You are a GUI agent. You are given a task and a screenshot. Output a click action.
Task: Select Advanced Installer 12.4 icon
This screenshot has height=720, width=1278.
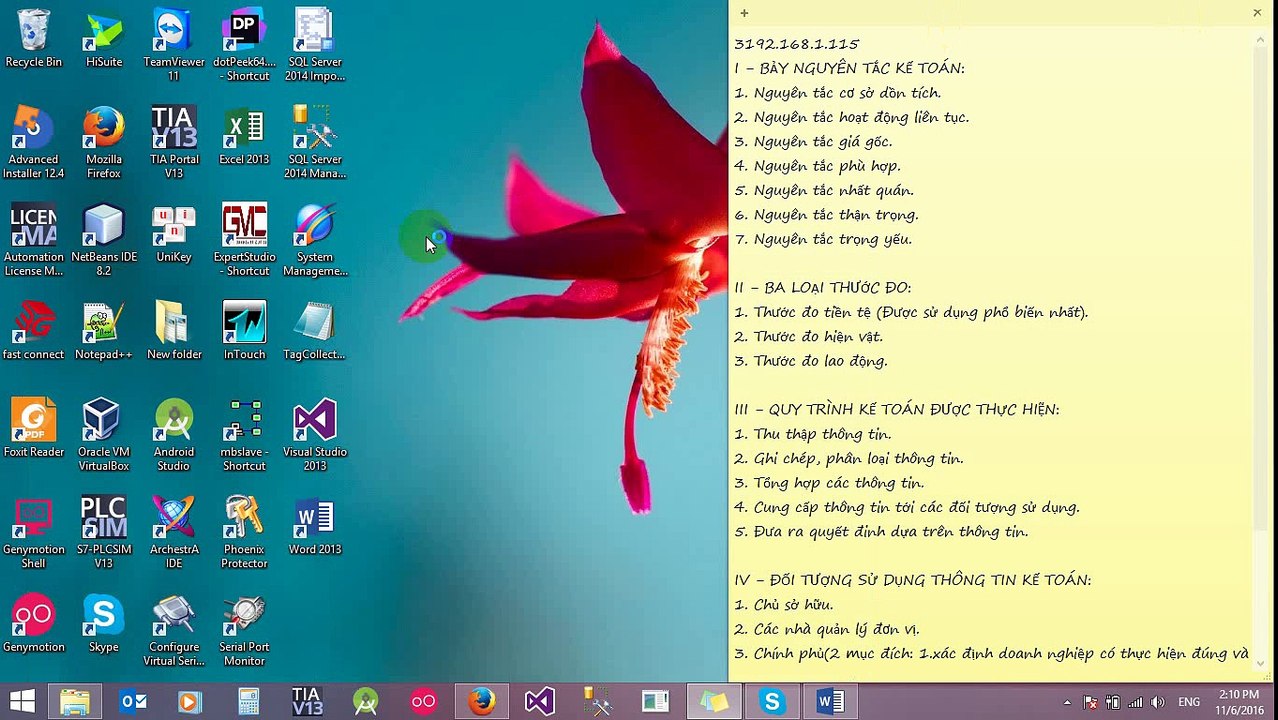(33, 142)
